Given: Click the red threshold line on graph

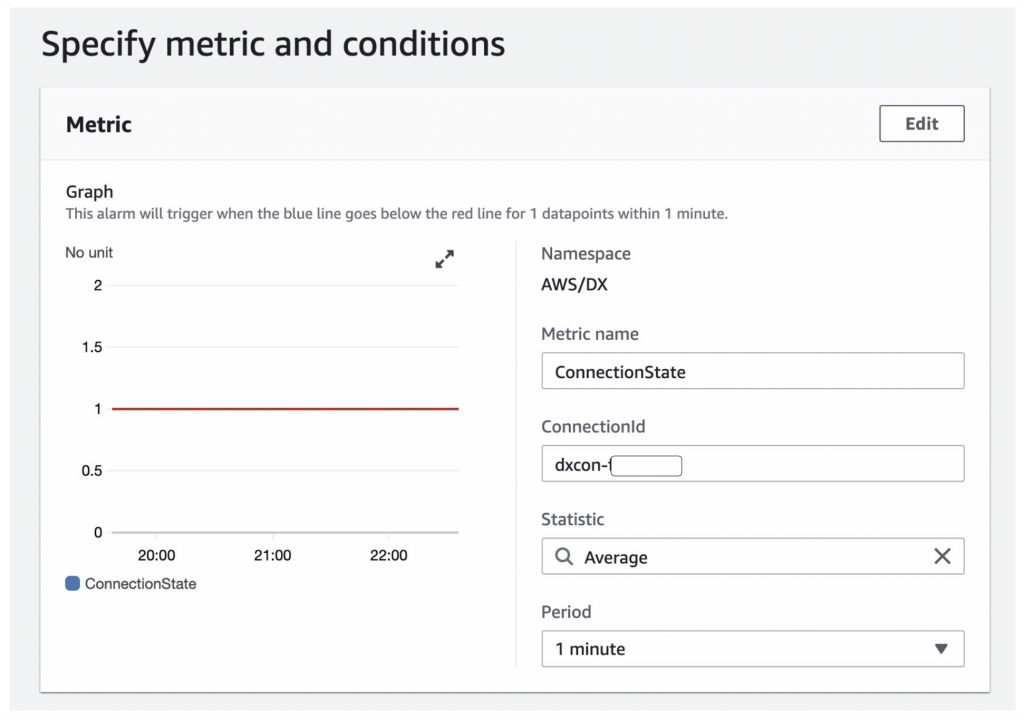Looking at the screenshot, I should tap(285, 408).
